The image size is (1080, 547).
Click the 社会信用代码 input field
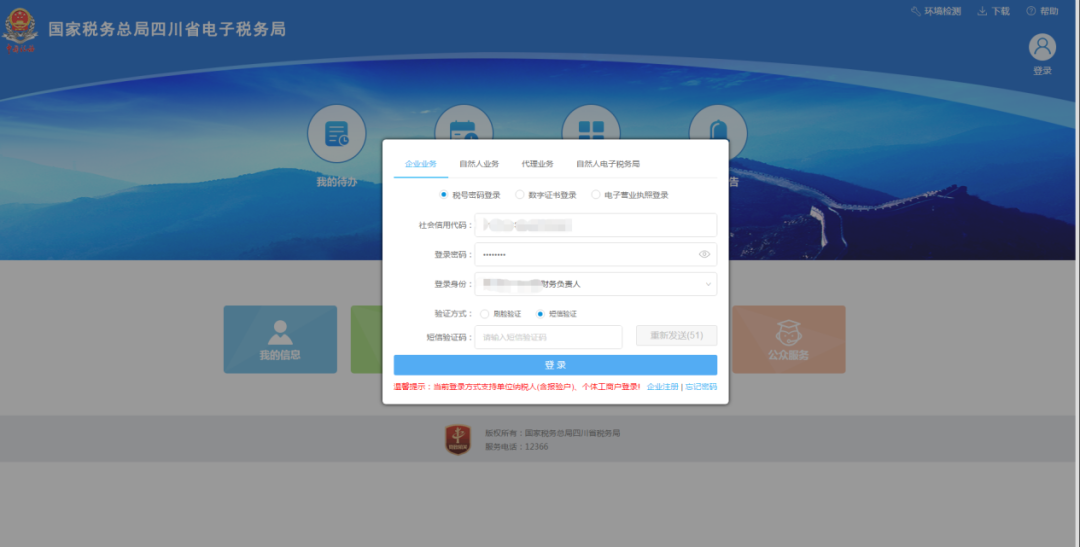pos(596,225)
